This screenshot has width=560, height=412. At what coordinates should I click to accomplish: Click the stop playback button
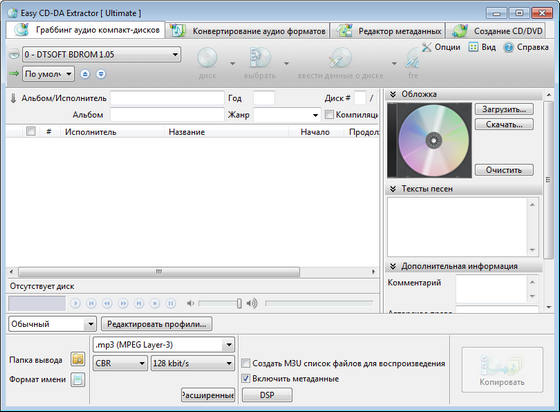155,303
